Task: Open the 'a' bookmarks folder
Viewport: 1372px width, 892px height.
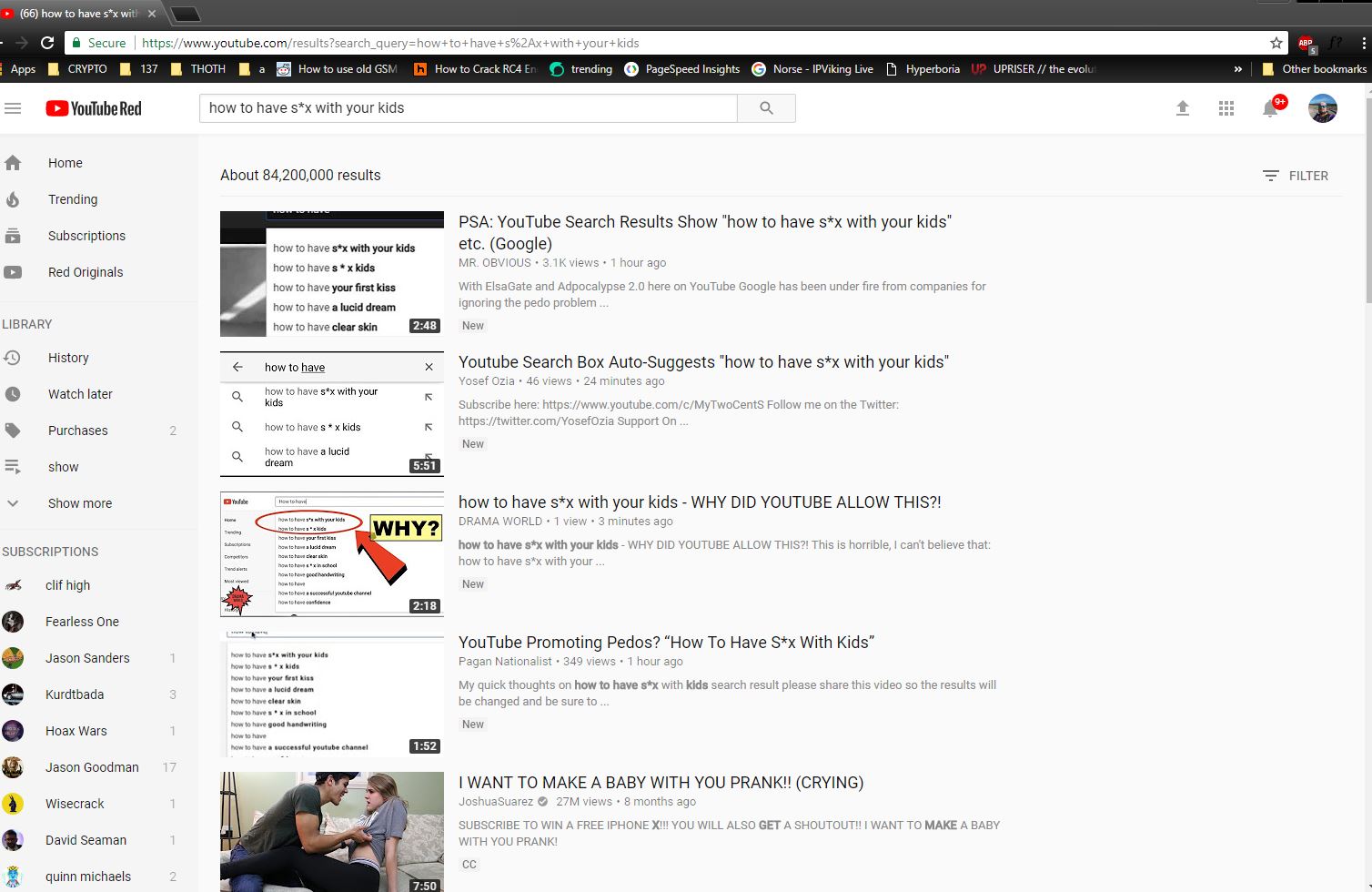Action: click(251, 69)
